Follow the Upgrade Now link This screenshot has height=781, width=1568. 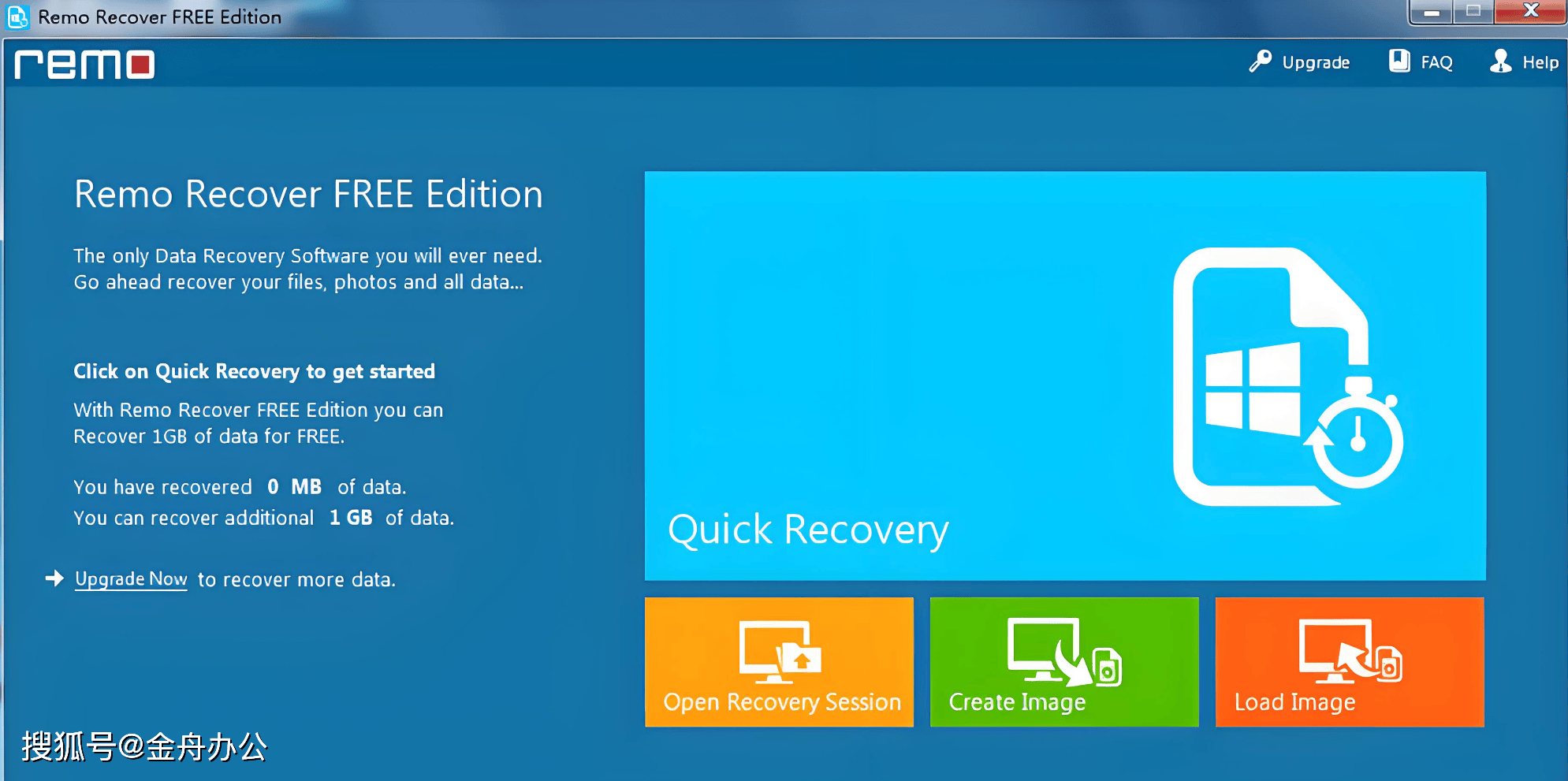[x=131, y=579]
